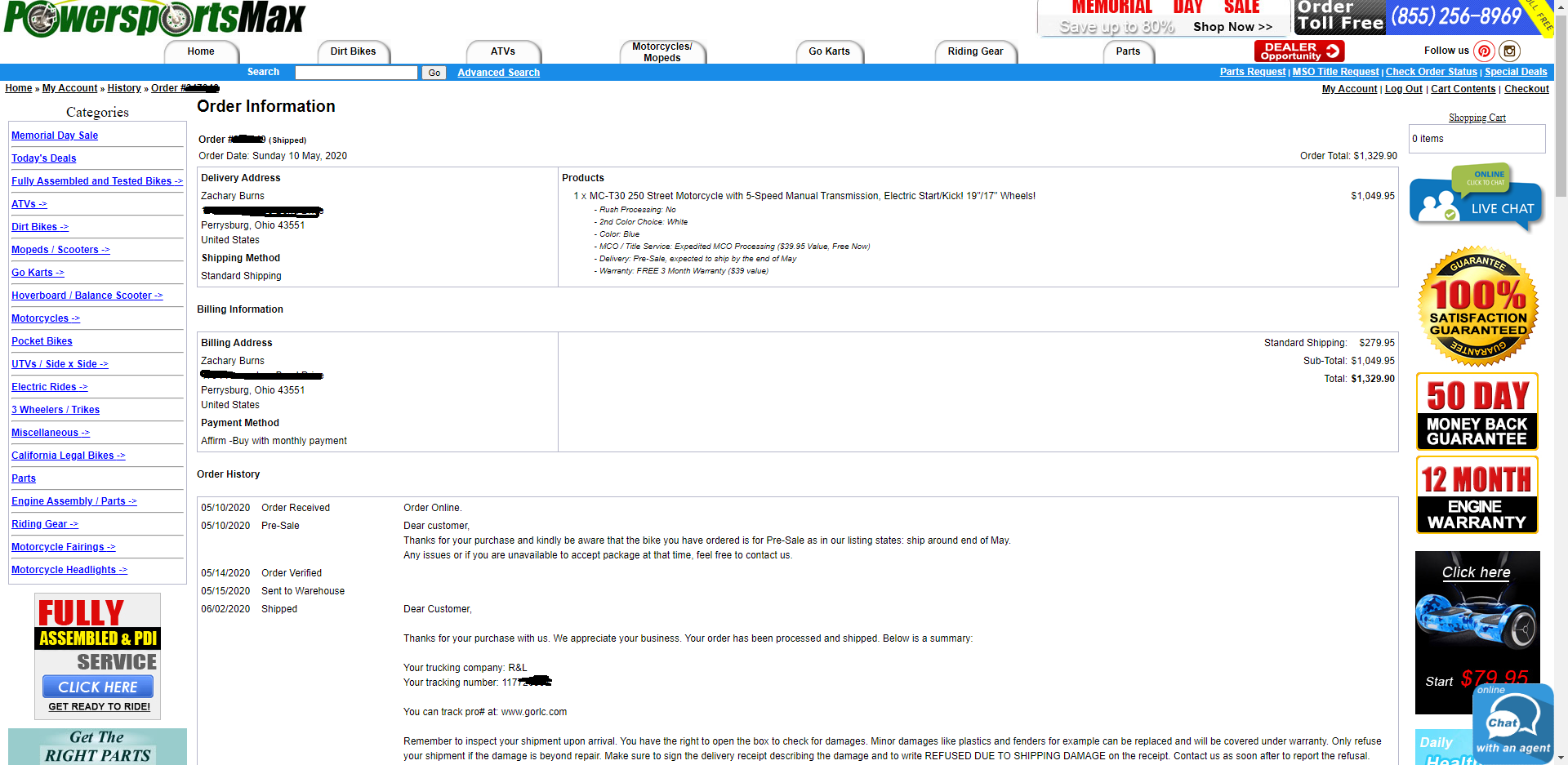This screenshot has height=765, width=1568.
Task: Click the PowersportsMax logo
Action: (154, 18)
